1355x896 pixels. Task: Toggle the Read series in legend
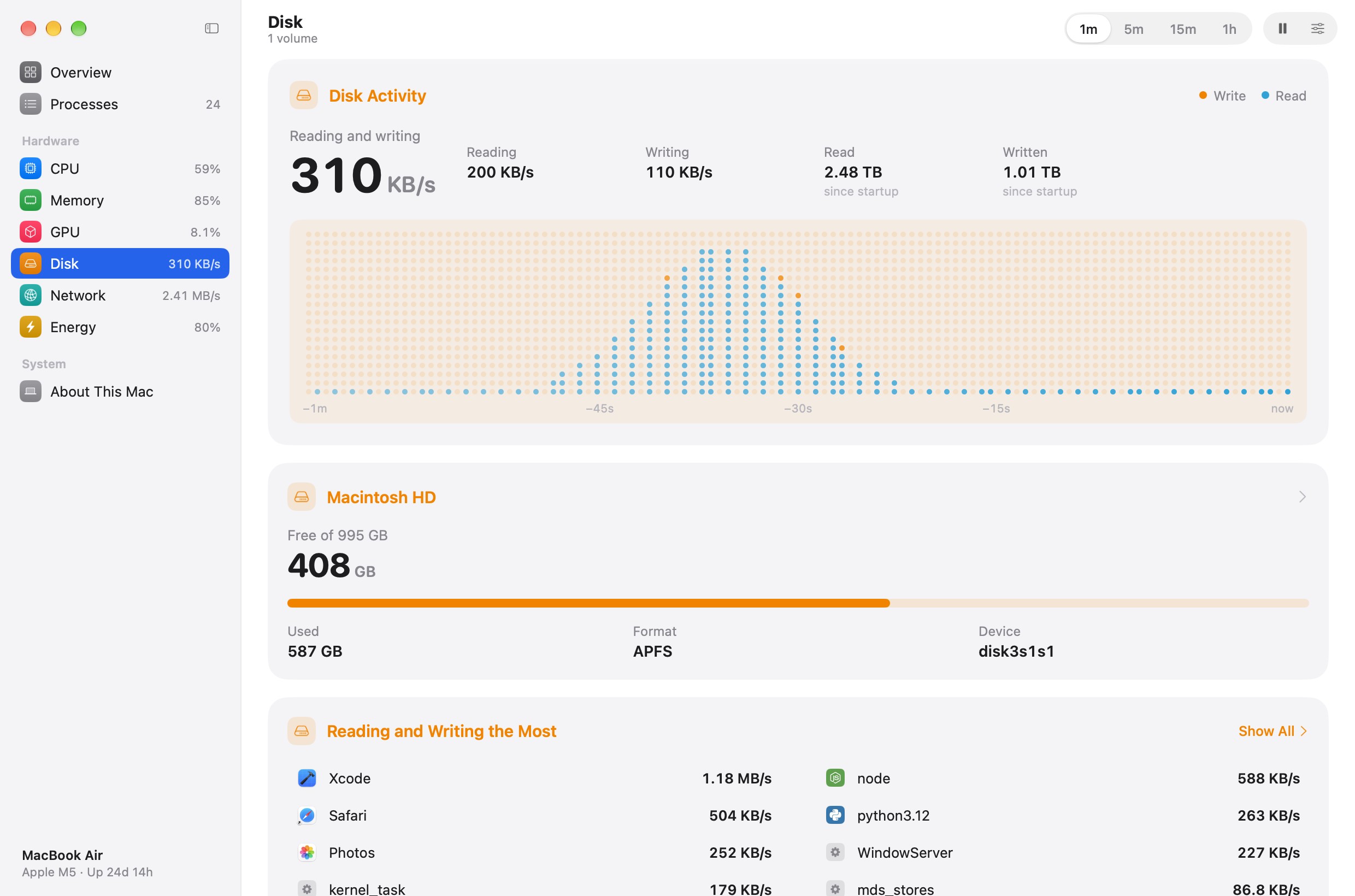pyautogui.click(x=1283, y=96)
